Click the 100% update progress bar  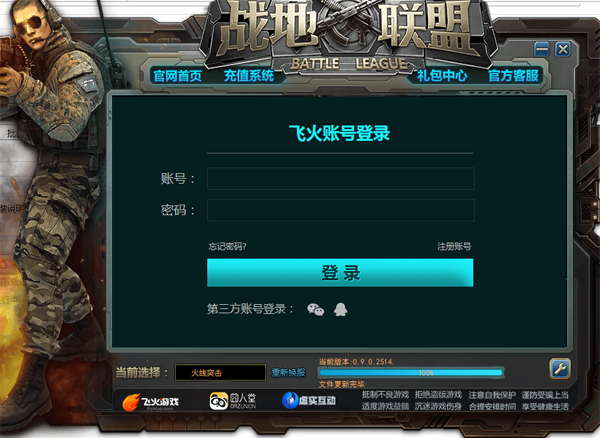point(411,373)
